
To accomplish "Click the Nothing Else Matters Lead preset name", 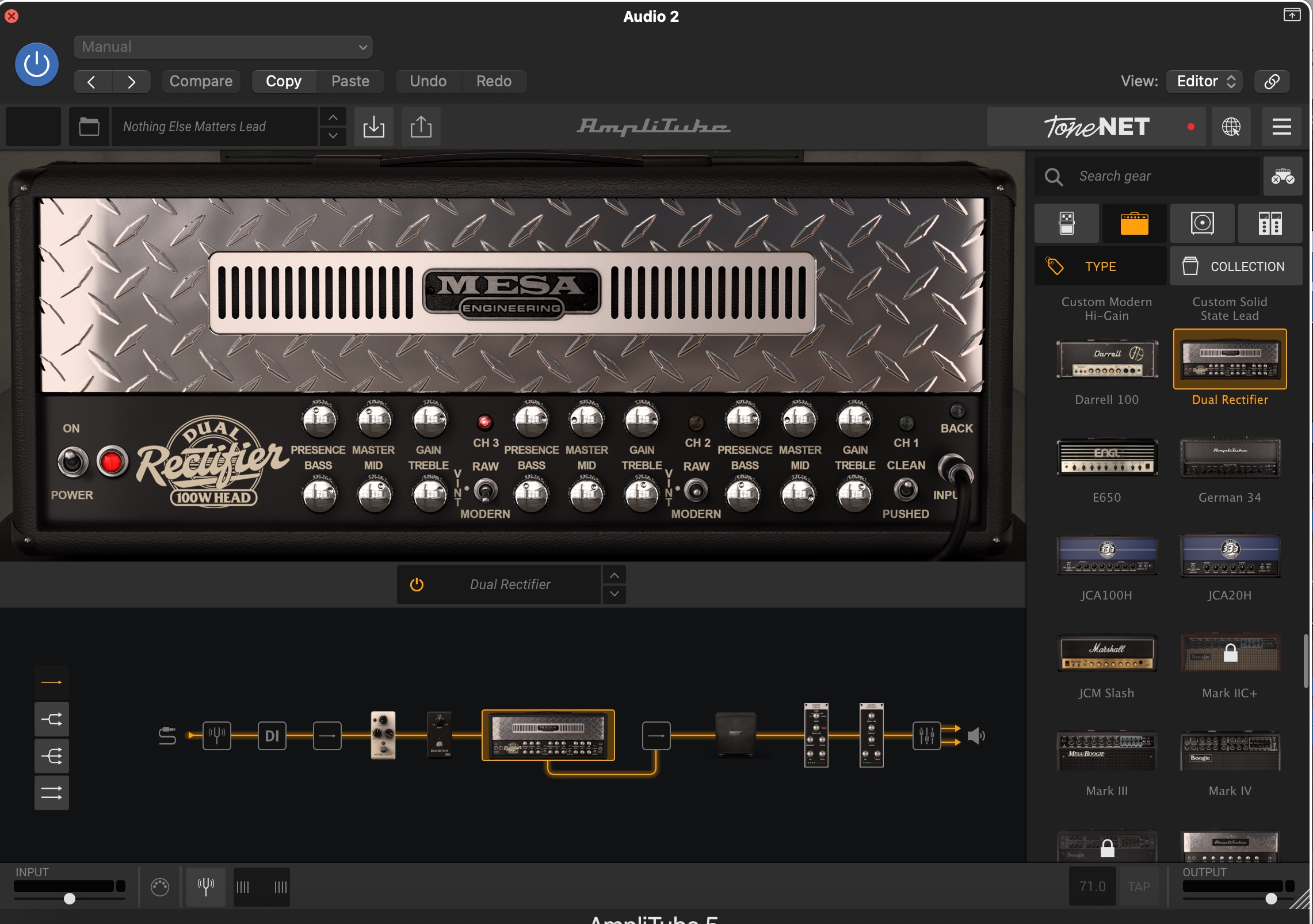I will (213, 127).
